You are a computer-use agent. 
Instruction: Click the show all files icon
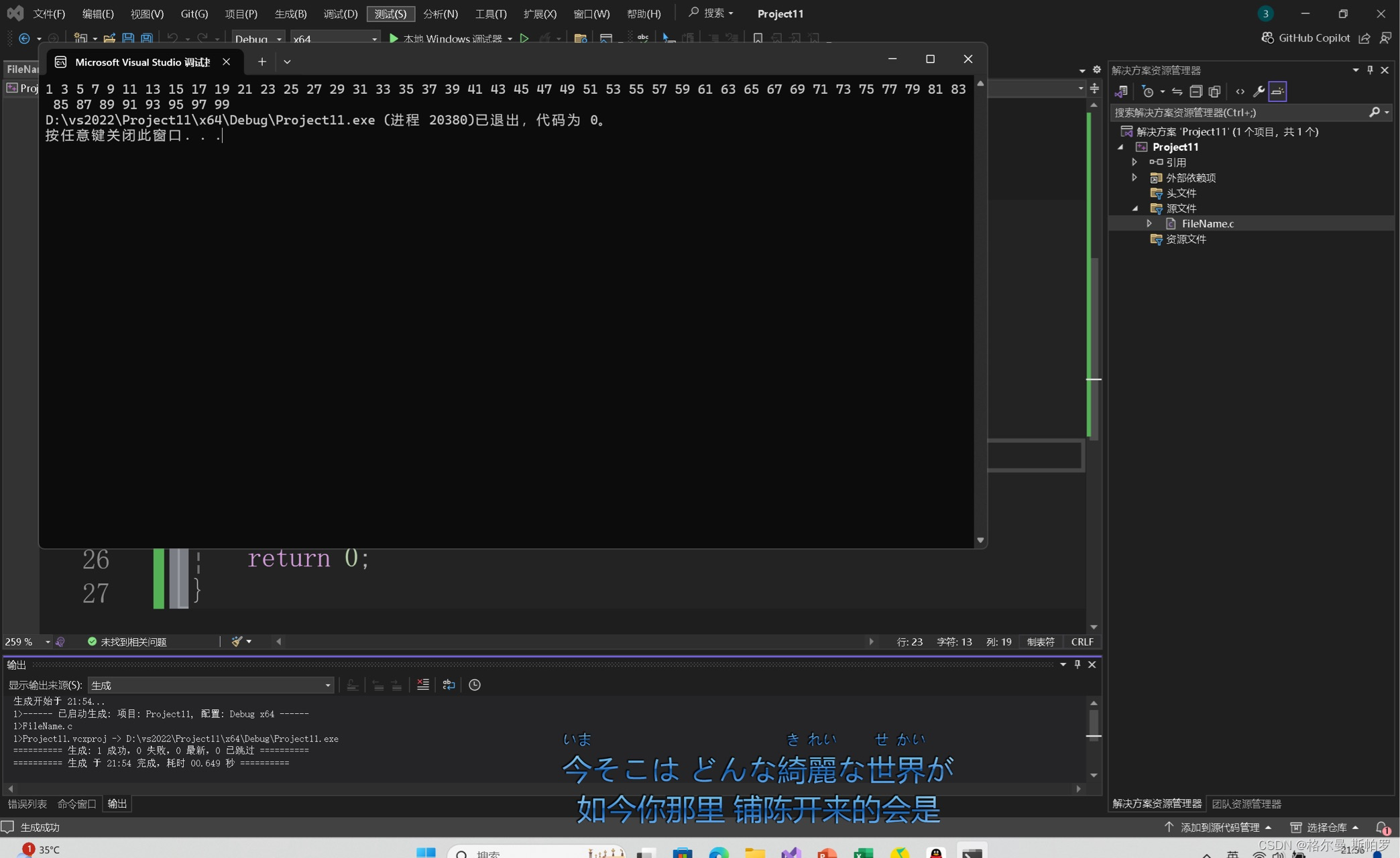(1214, 91)
